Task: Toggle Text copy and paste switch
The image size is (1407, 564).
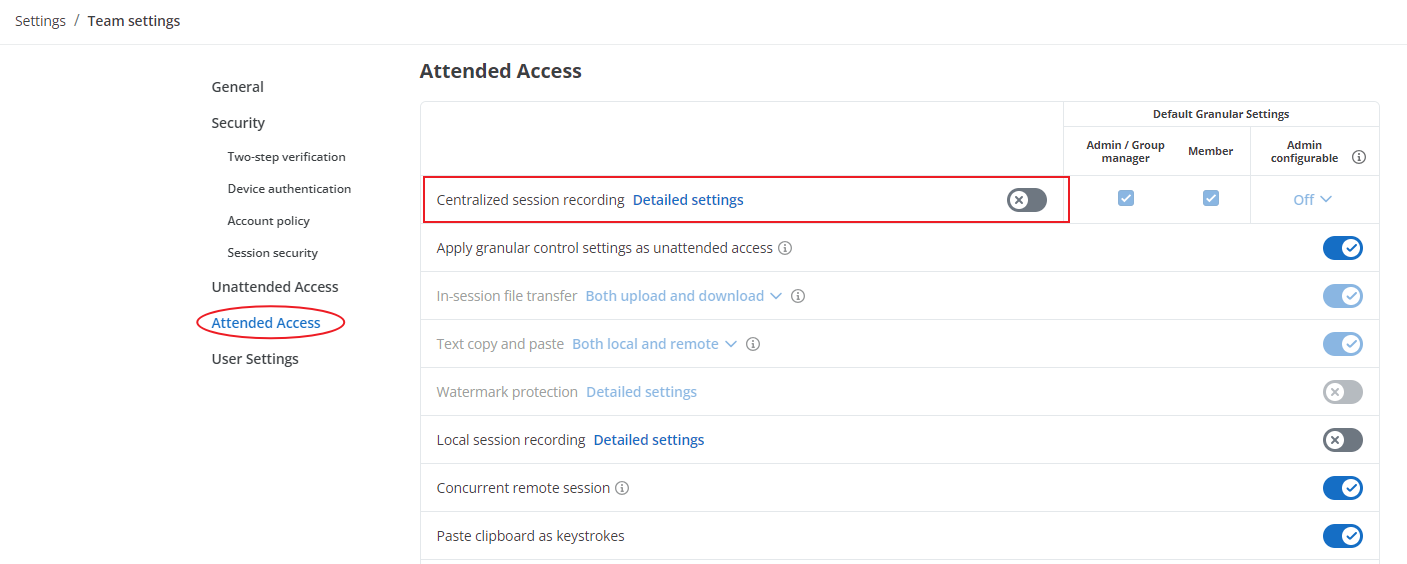Action: (x=1343, y=344)
